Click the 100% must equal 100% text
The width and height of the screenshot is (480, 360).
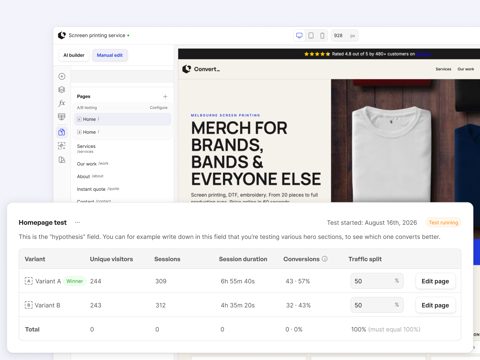click(386, 329)
